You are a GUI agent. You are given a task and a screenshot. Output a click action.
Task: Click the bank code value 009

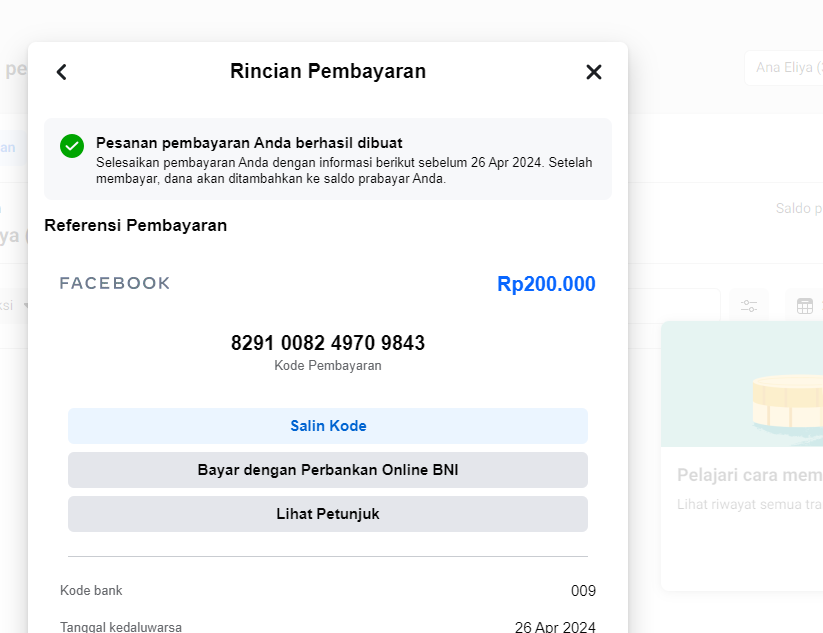click(x=583, y=591)
